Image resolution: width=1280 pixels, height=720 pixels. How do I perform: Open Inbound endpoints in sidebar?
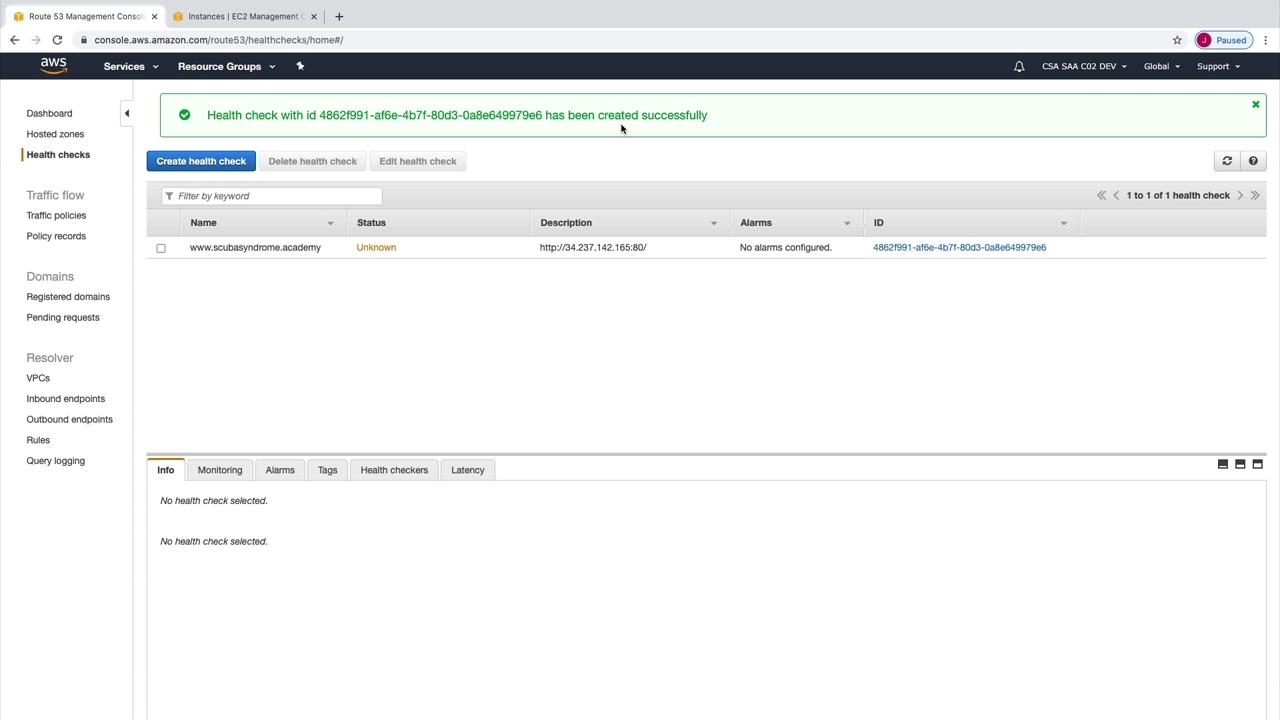pos(65,399)
